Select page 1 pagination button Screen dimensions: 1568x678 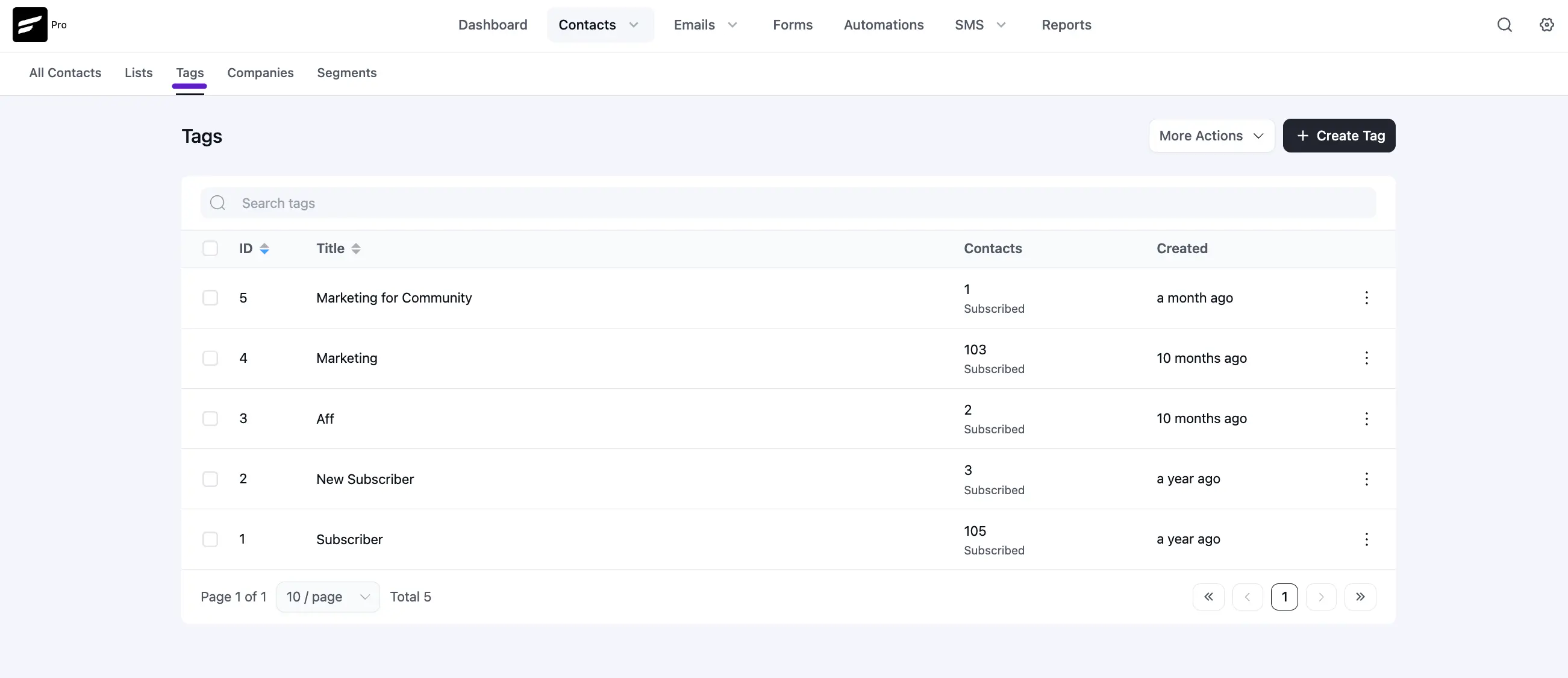click(x=1284, y=597)
